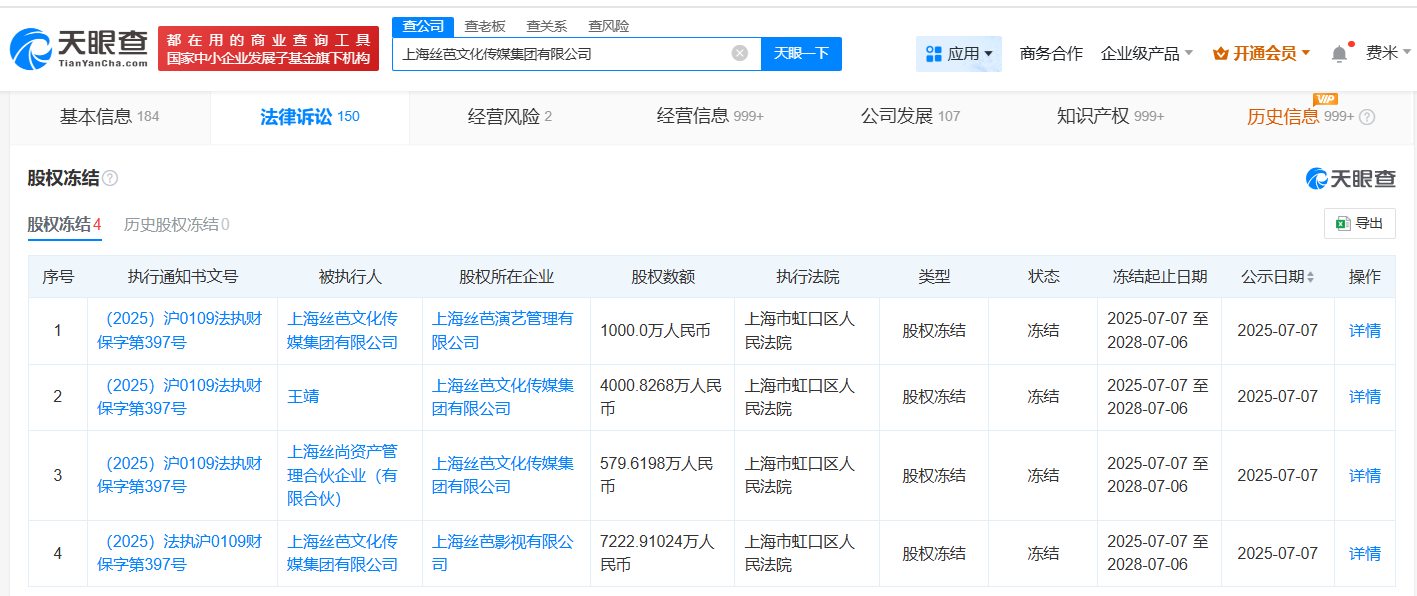Select the 股权冻结 4 sub-tab
The image size is (1417, 596).
[x=64, y=225]
